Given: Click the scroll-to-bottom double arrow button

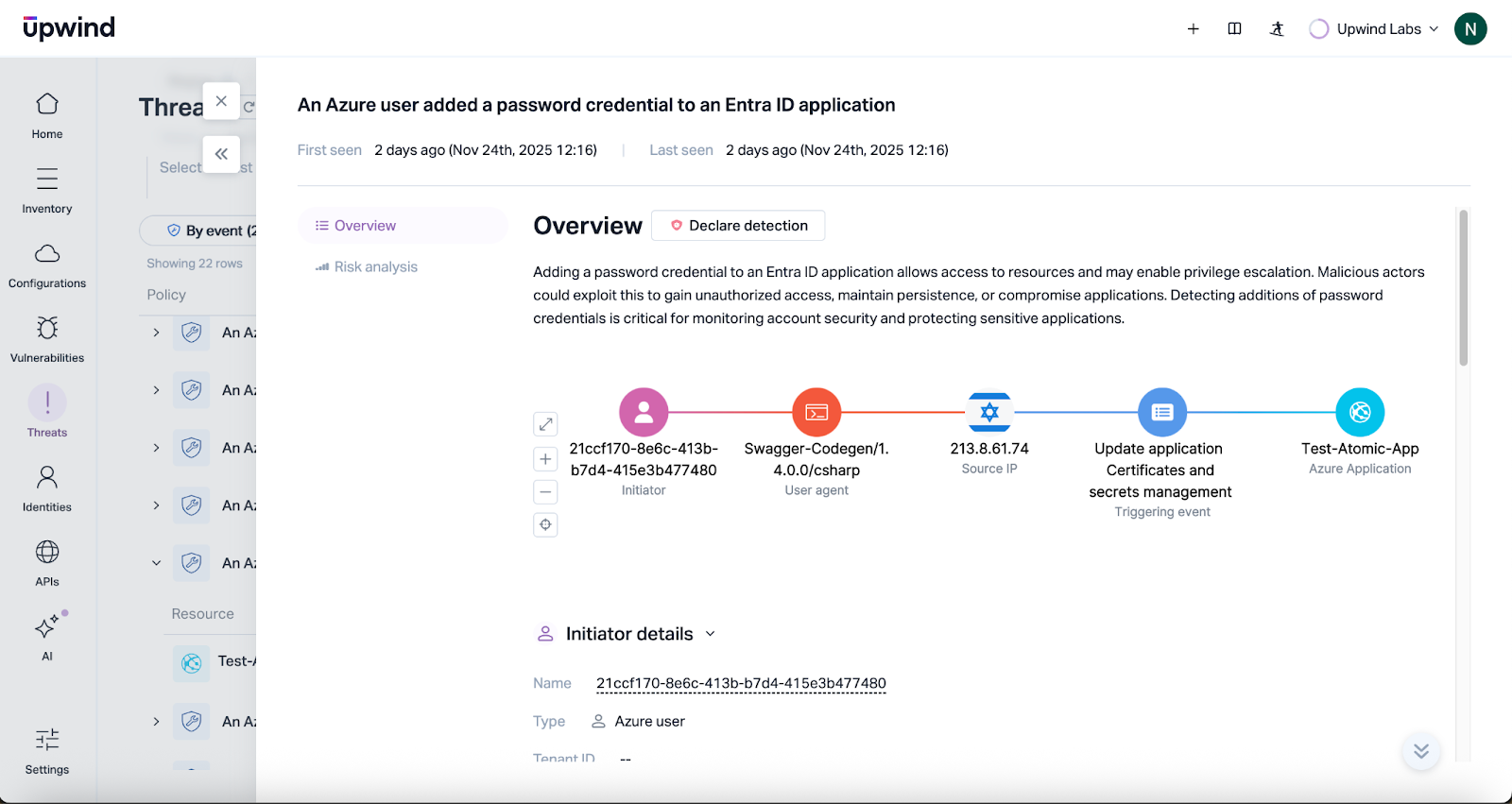Looking at the screenshot, I should click(x=1420, y=751).
